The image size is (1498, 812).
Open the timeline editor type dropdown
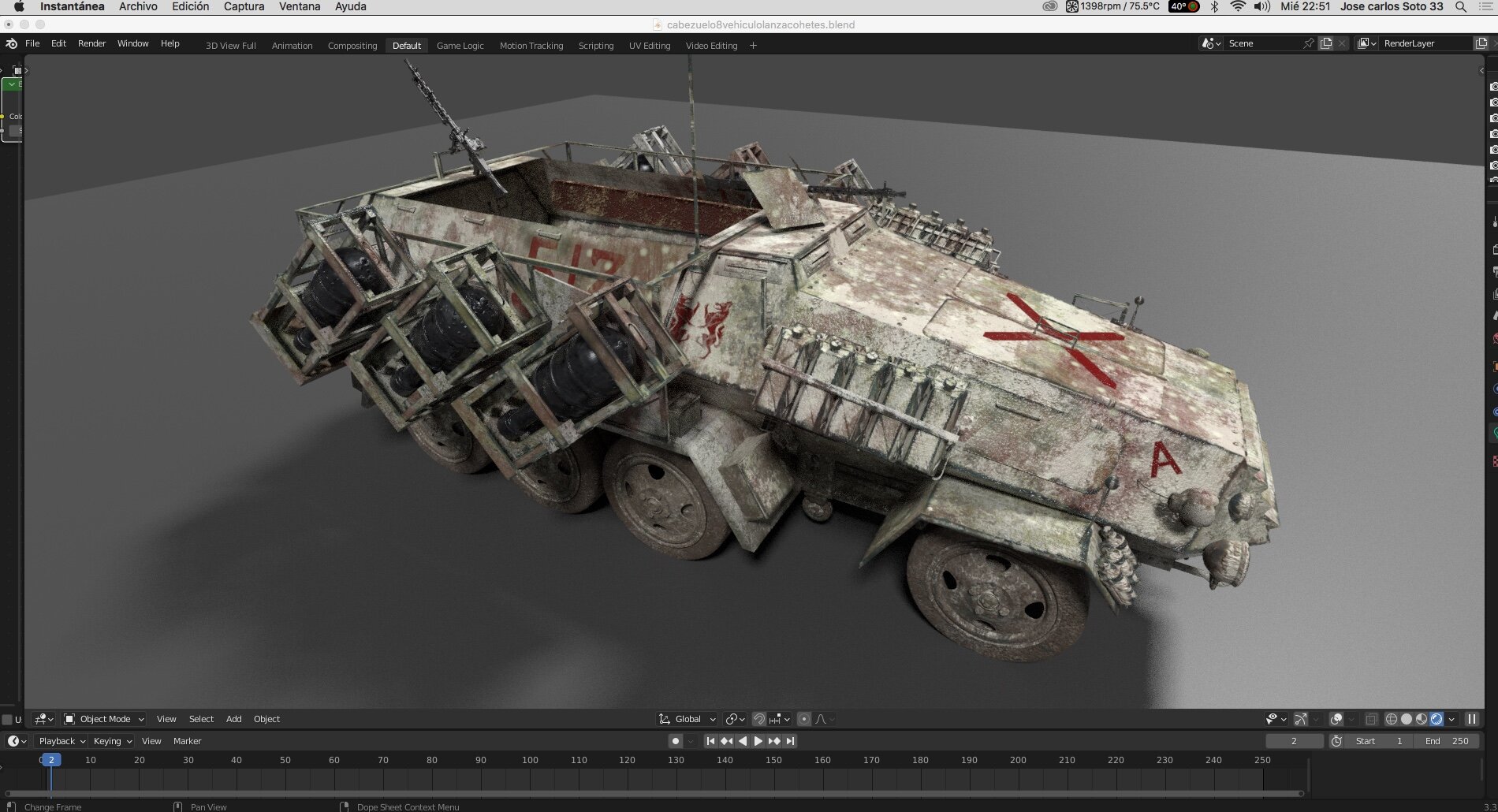click(x=17, y=741)
